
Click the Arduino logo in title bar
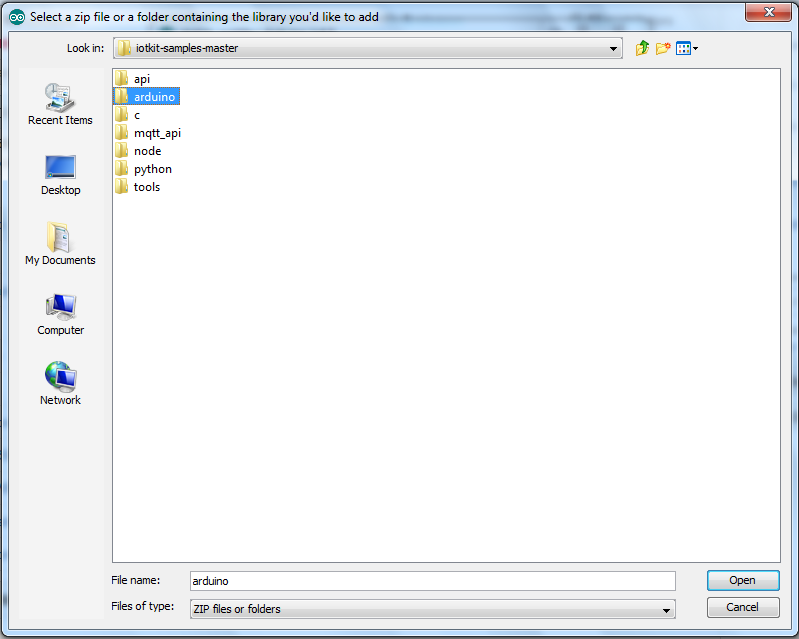coord(16,17)
